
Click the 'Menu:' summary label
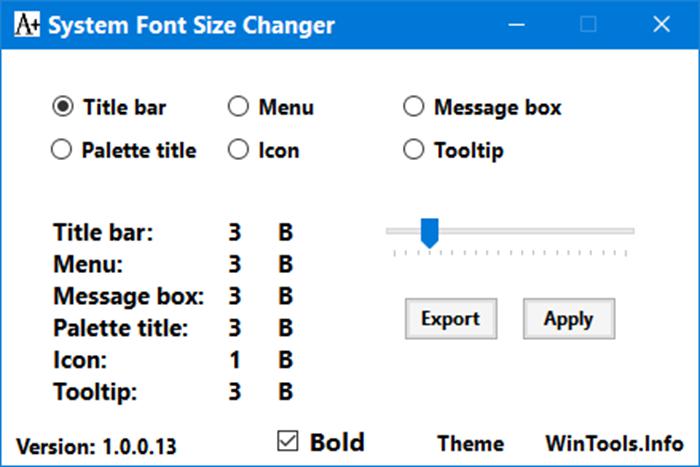coord(88,264)
